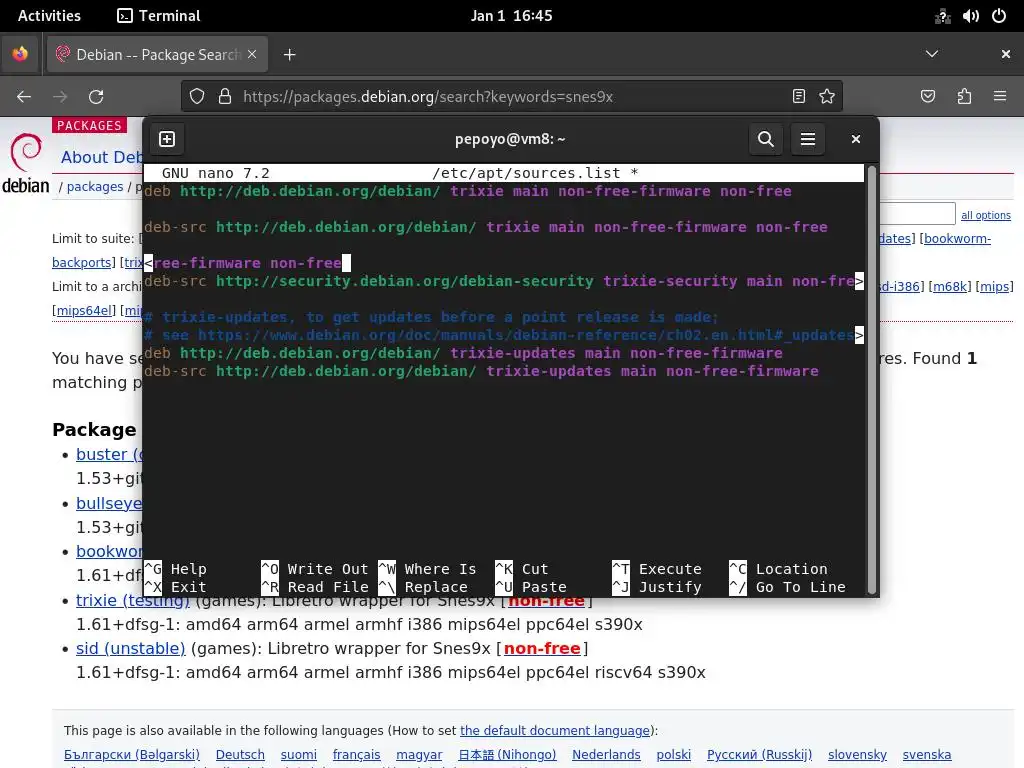
Task: Click the non-free link on sid row
Action: tap(542, 648)
